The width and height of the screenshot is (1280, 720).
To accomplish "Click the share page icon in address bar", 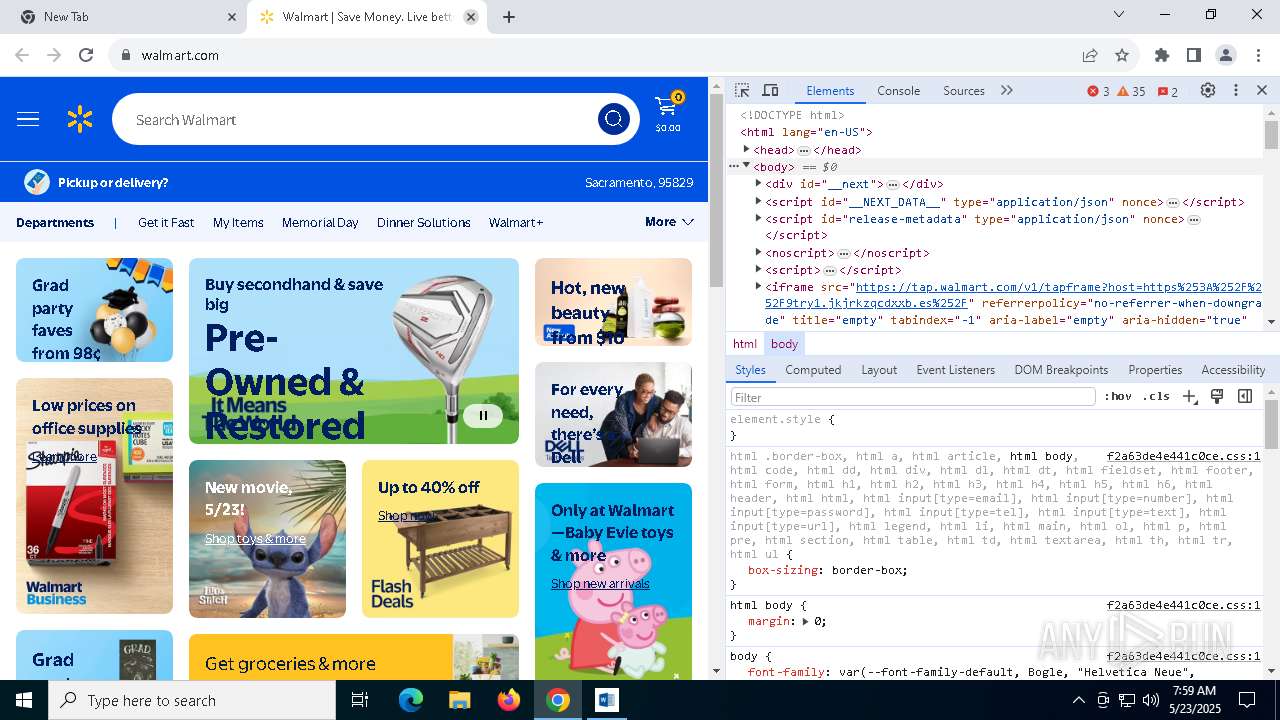I will (1090, 55).
